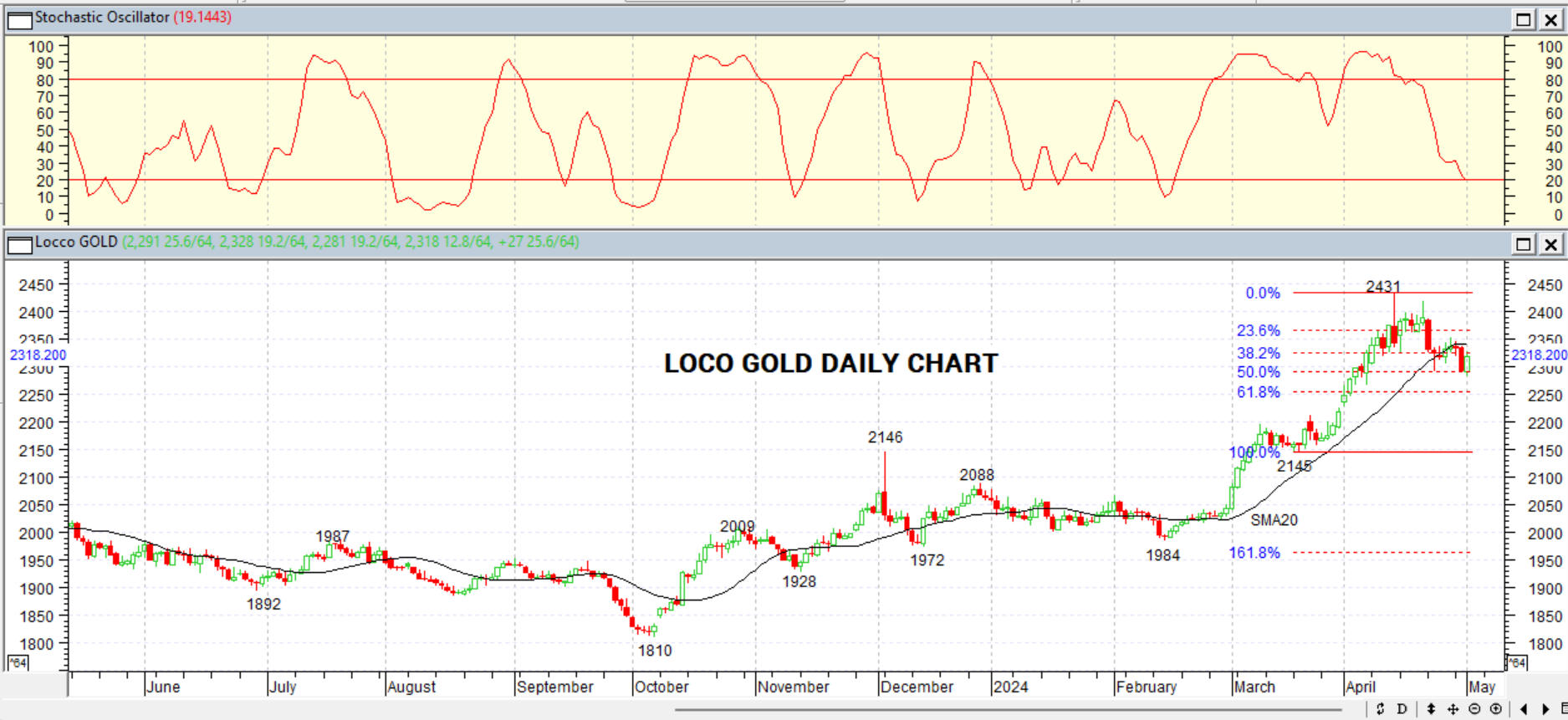1568x720 pixels.
Task: Click the October label on the date axis
Action: pyautogui.click(x=661, y=687)
